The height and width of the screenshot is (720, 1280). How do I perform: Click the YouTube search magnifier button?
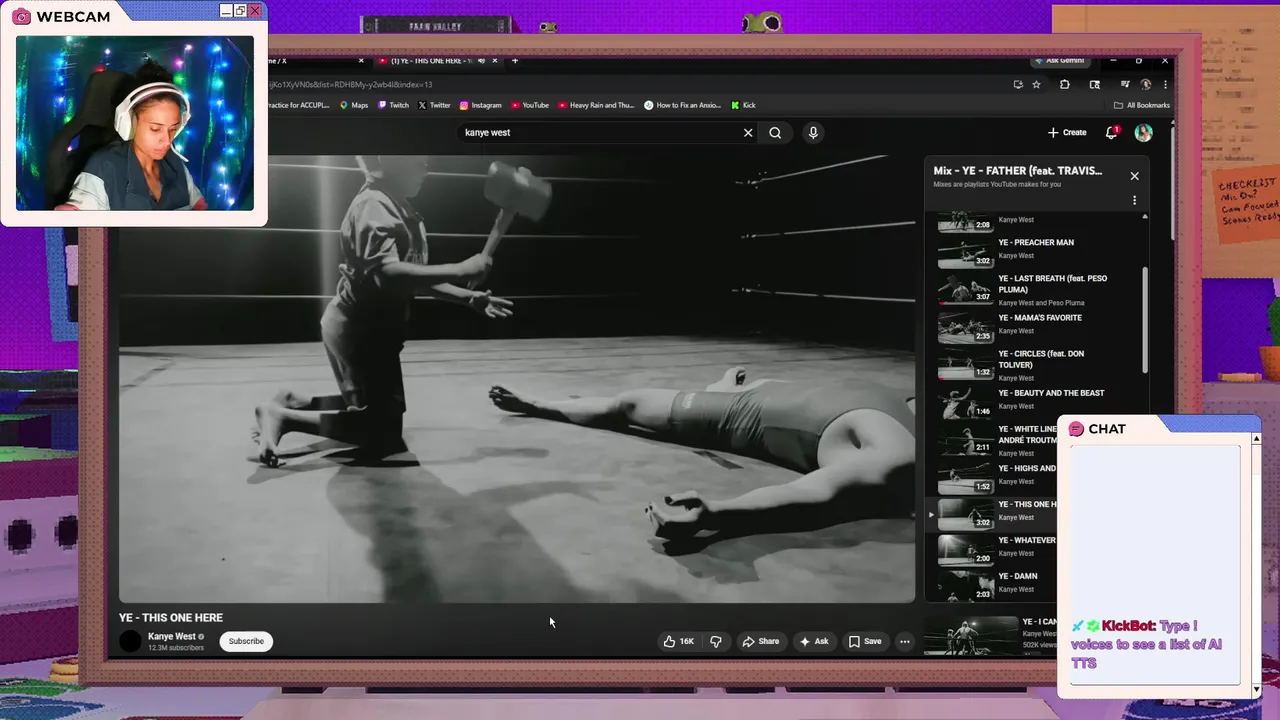775,132
